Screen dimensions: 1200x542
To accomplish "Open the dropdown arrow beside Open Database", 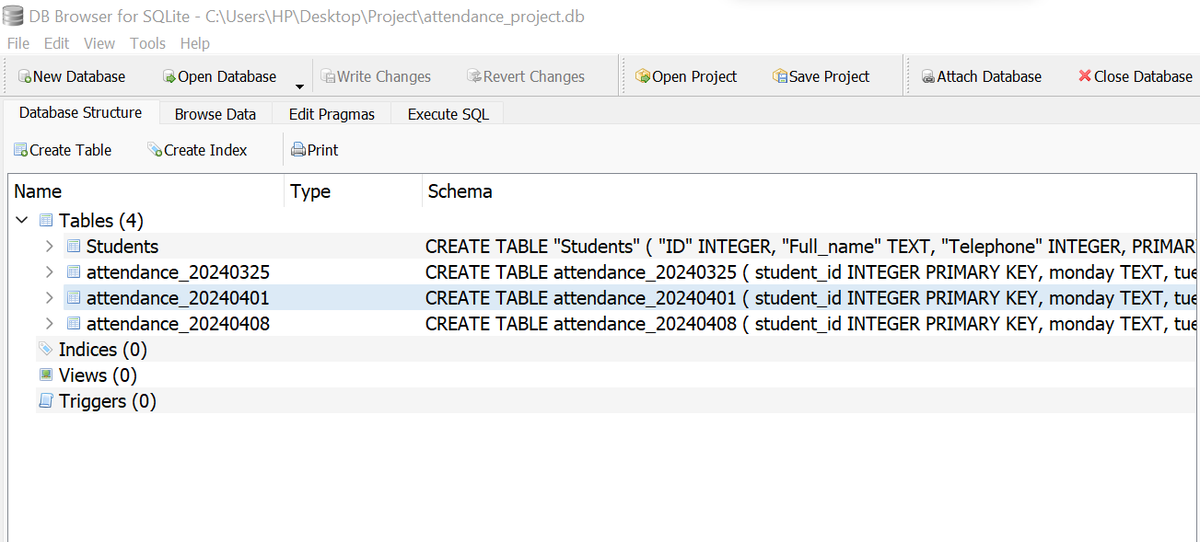I will pyautogui.click(x=299, y=86).
